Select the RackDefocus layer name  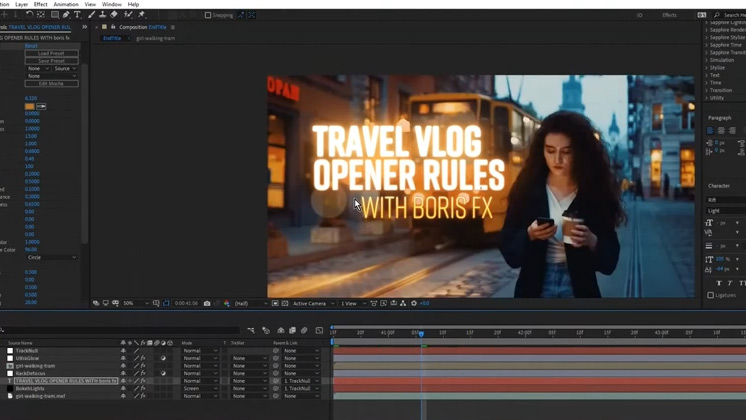pyautogui.click(x=30, y=373)
